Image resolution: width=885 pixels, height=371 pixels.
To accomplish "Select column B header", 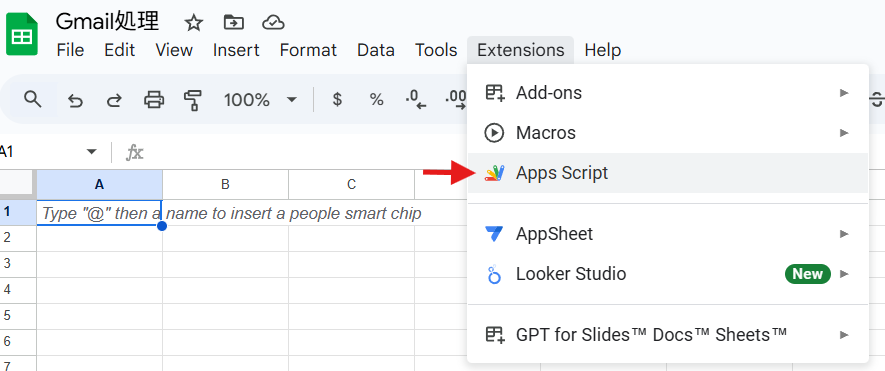I will (x=225, y=184).
